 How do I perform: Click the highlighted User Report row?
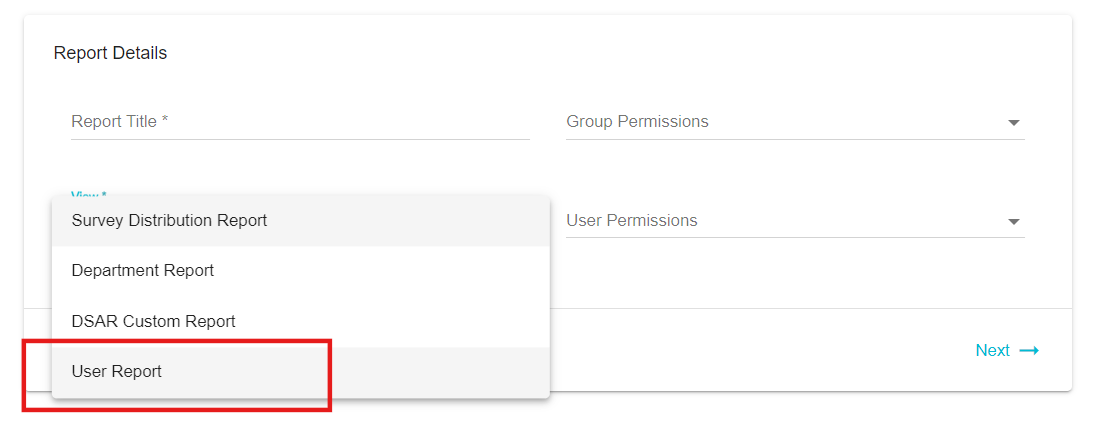300,371
